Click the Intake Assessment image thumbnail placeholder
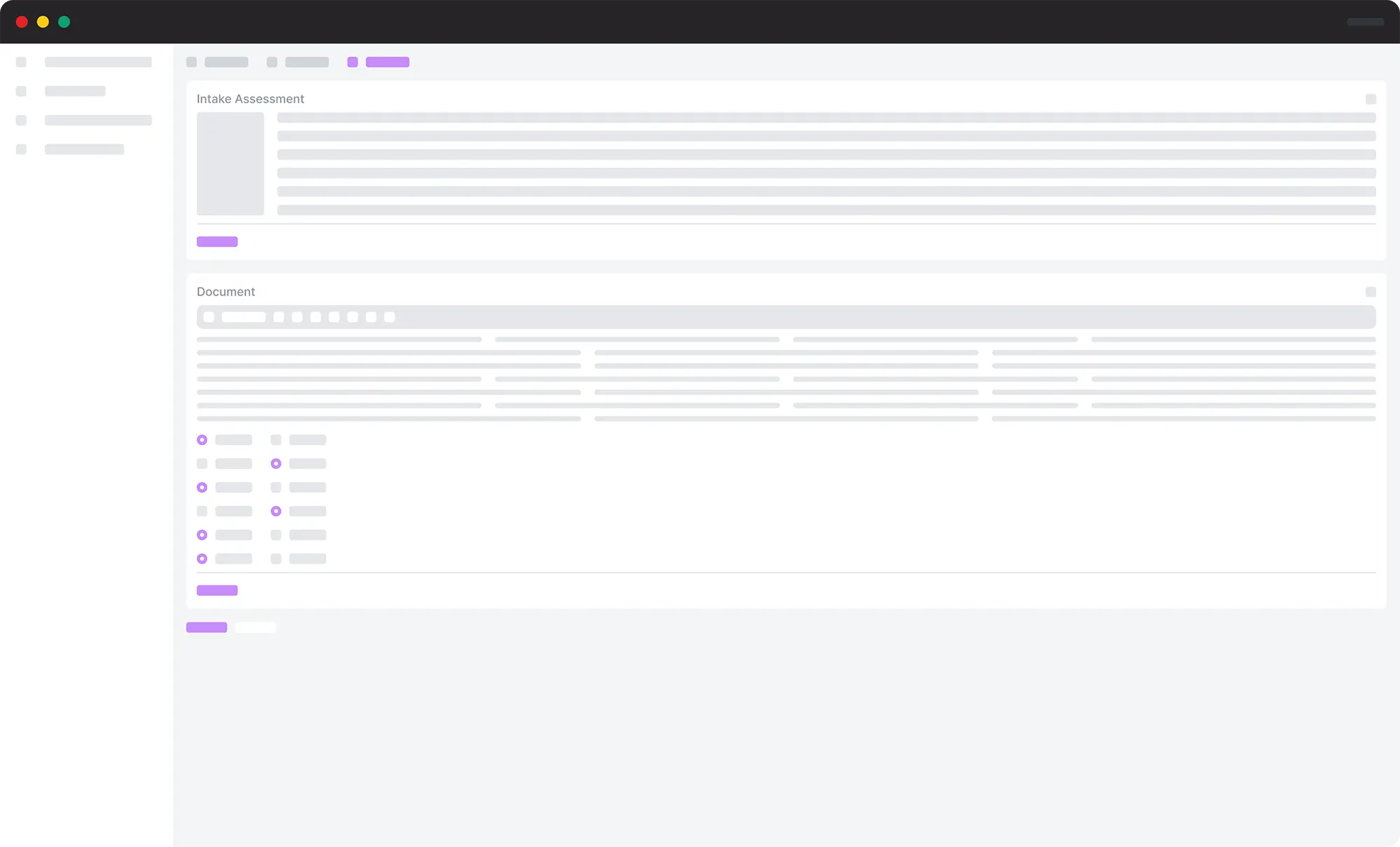Screen dimensions: 1400x847 [x=230, y=164]
